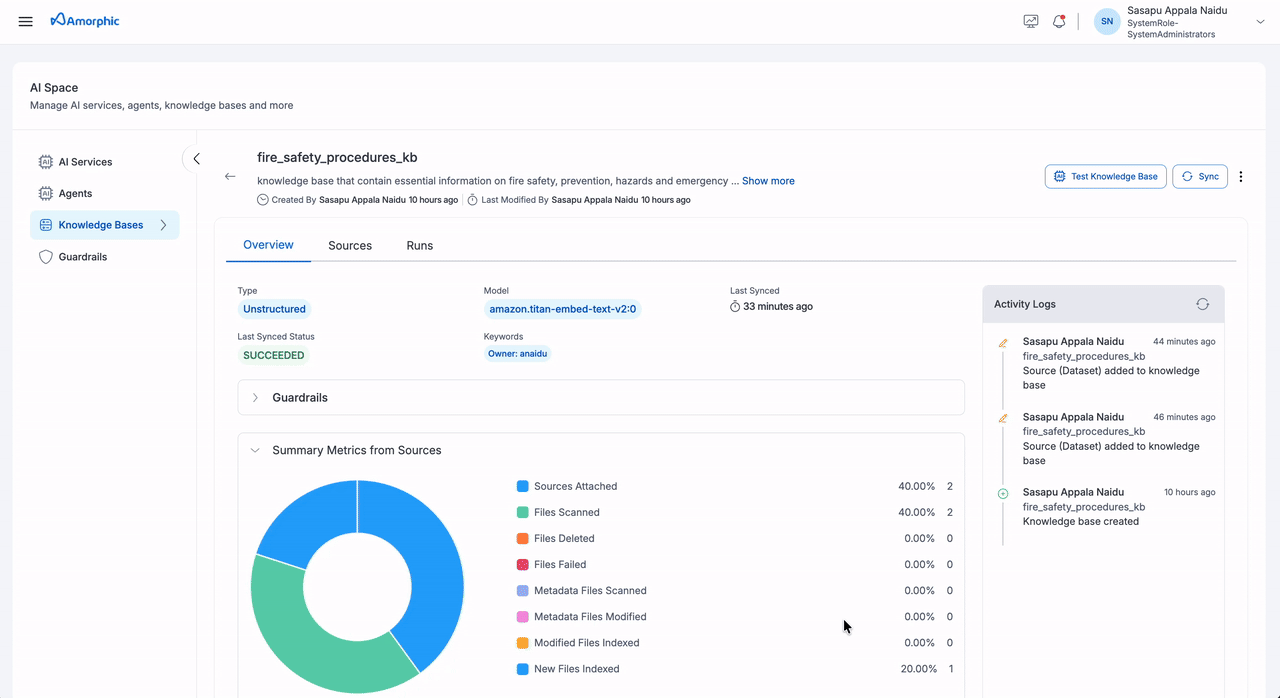Image resolution: width=1280 pixels, height=698 pixels.
Task: Go back using the back arrow
Action: pyautogui.click(x=230, y=176)
